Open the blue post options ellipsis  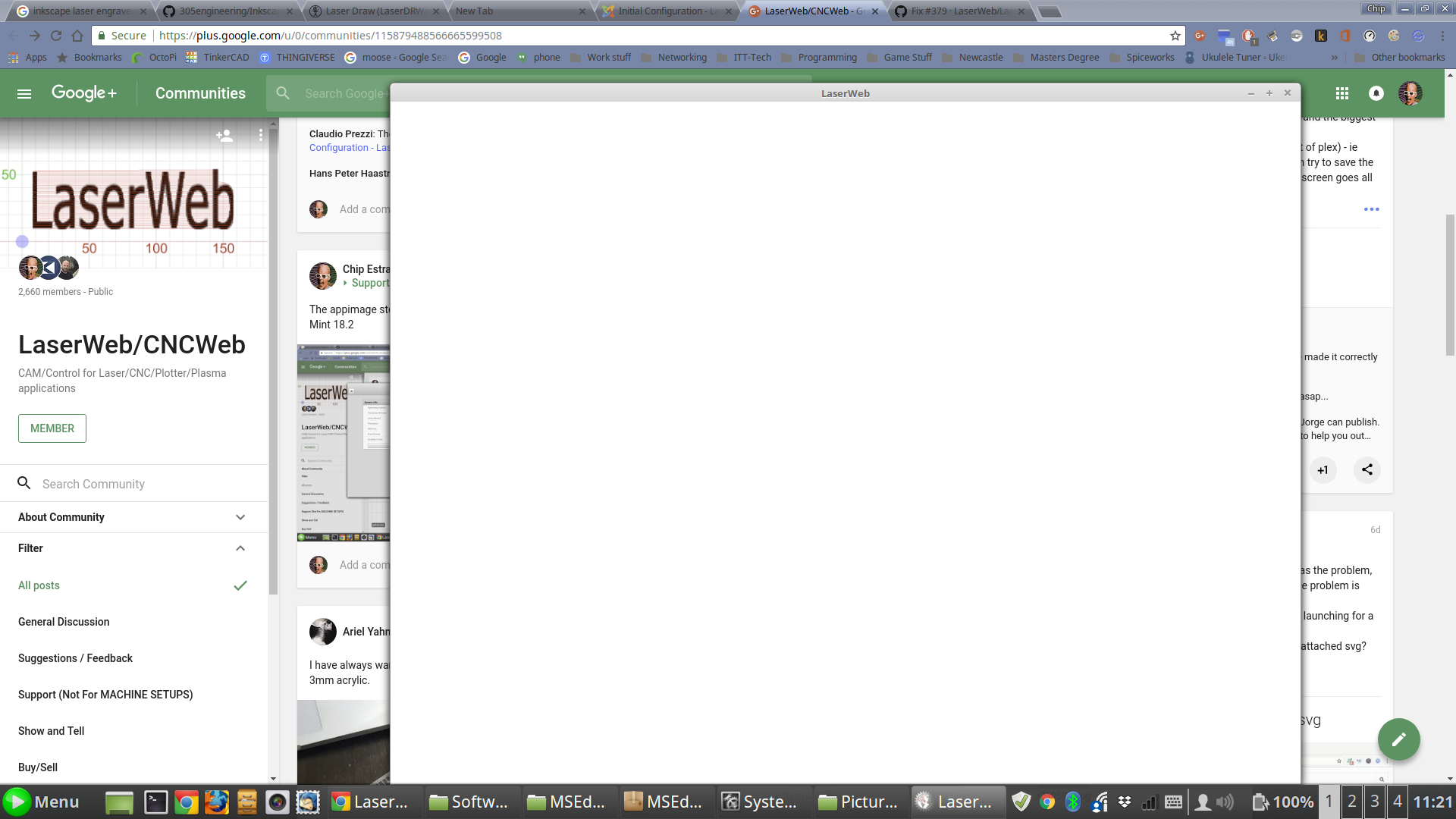tap(1372, 209)
